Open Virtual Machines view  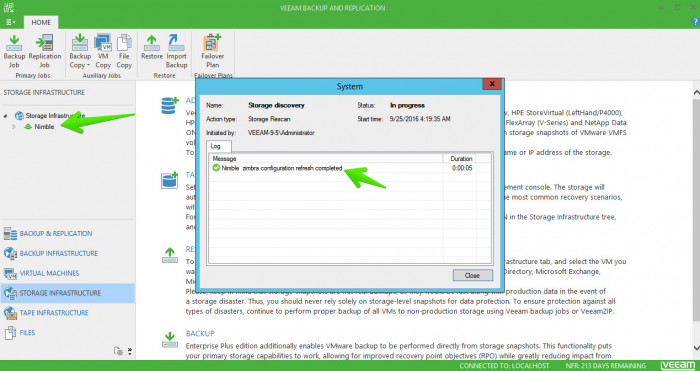(x=49, y=273)
